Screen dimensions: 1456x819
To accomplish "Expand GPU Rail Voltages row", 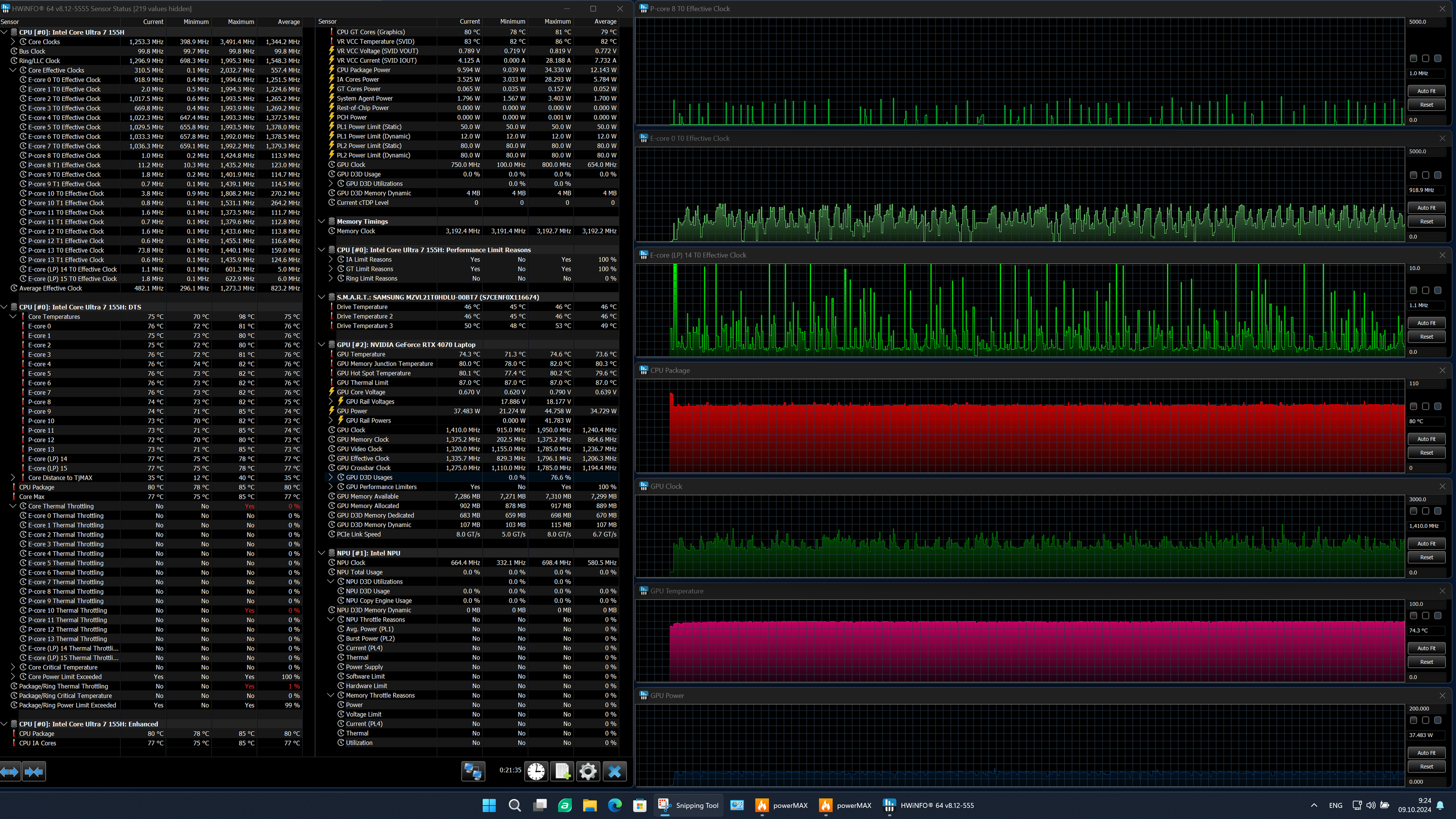I will click(331, 401).
